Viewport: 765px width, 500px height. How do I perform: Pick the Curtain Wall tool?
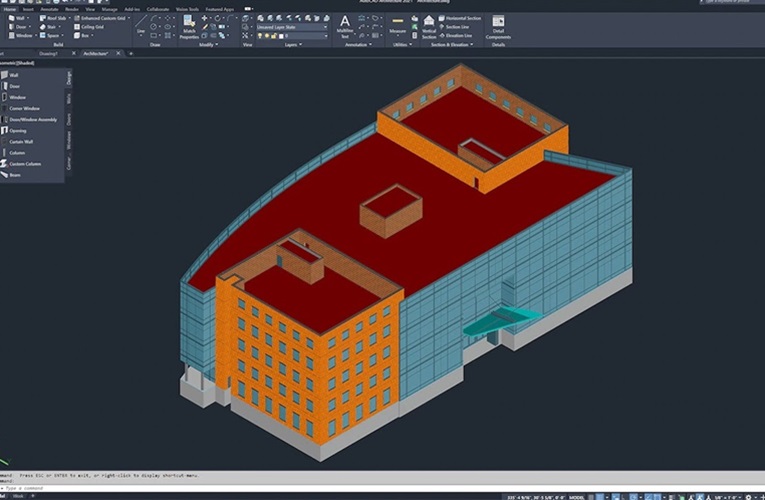(x=22, y=141)
